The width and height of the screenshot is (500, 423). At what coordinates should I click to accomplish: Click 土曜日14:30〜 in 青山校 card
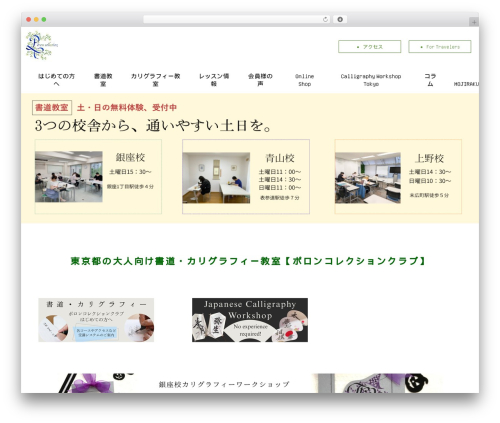click(280, 180)
